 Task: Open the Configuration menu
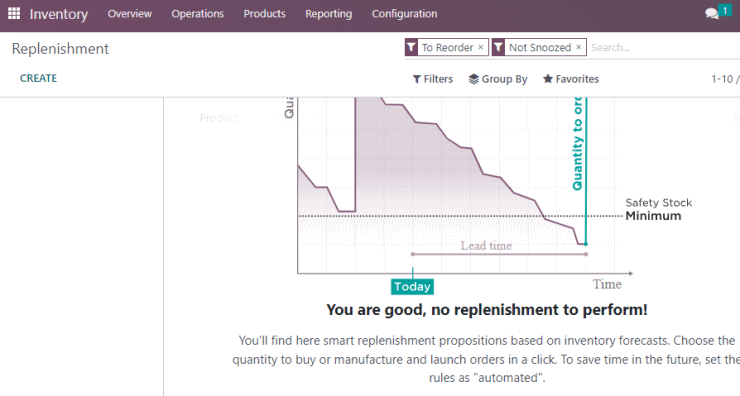pos(404,14)
